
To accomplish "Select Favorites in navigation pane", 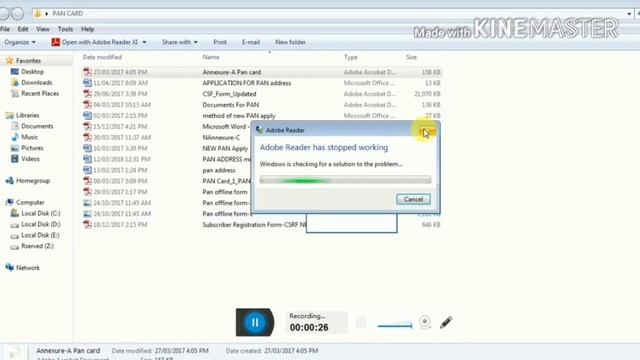I will click(28, 61).
